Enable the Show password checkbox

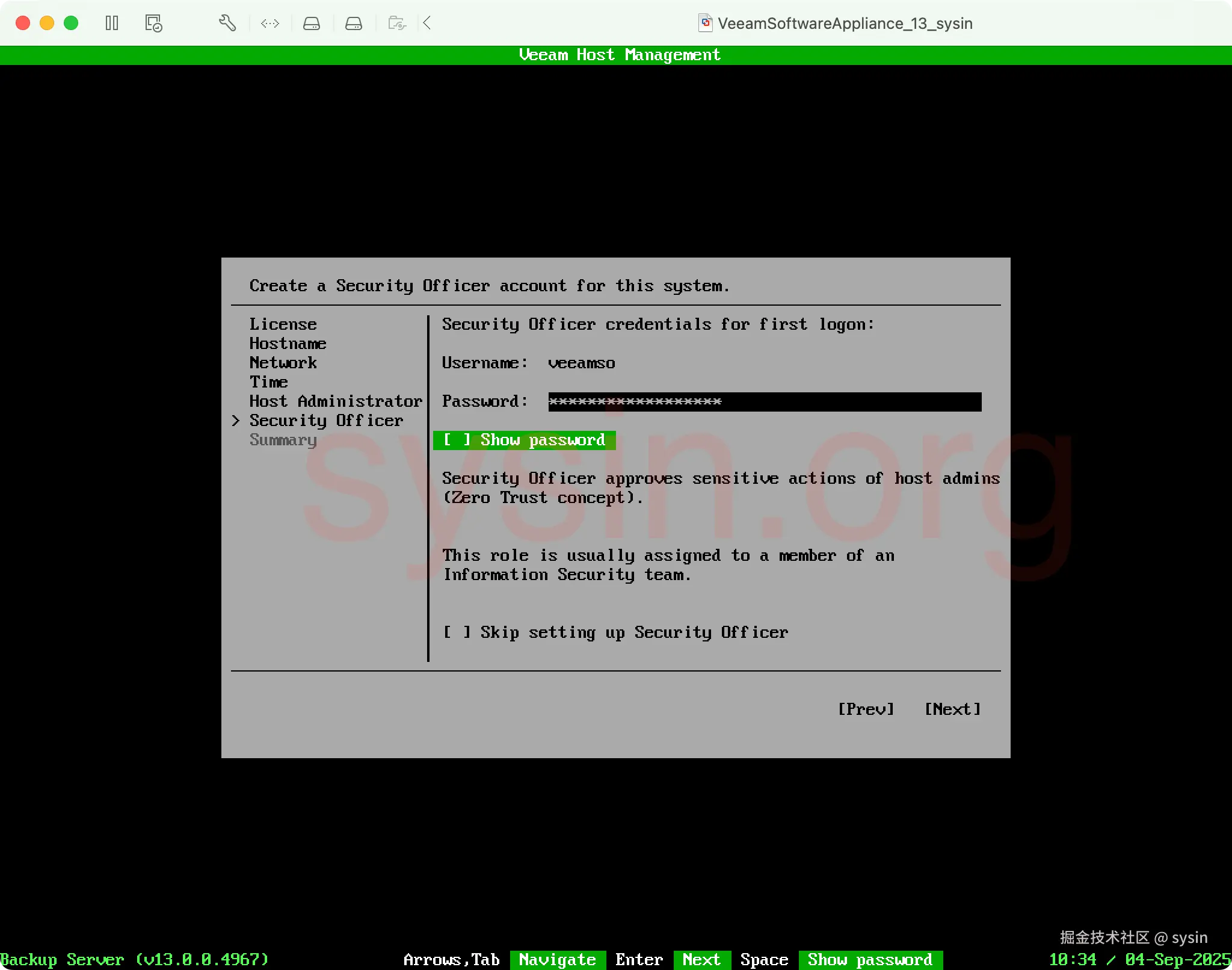457,440
